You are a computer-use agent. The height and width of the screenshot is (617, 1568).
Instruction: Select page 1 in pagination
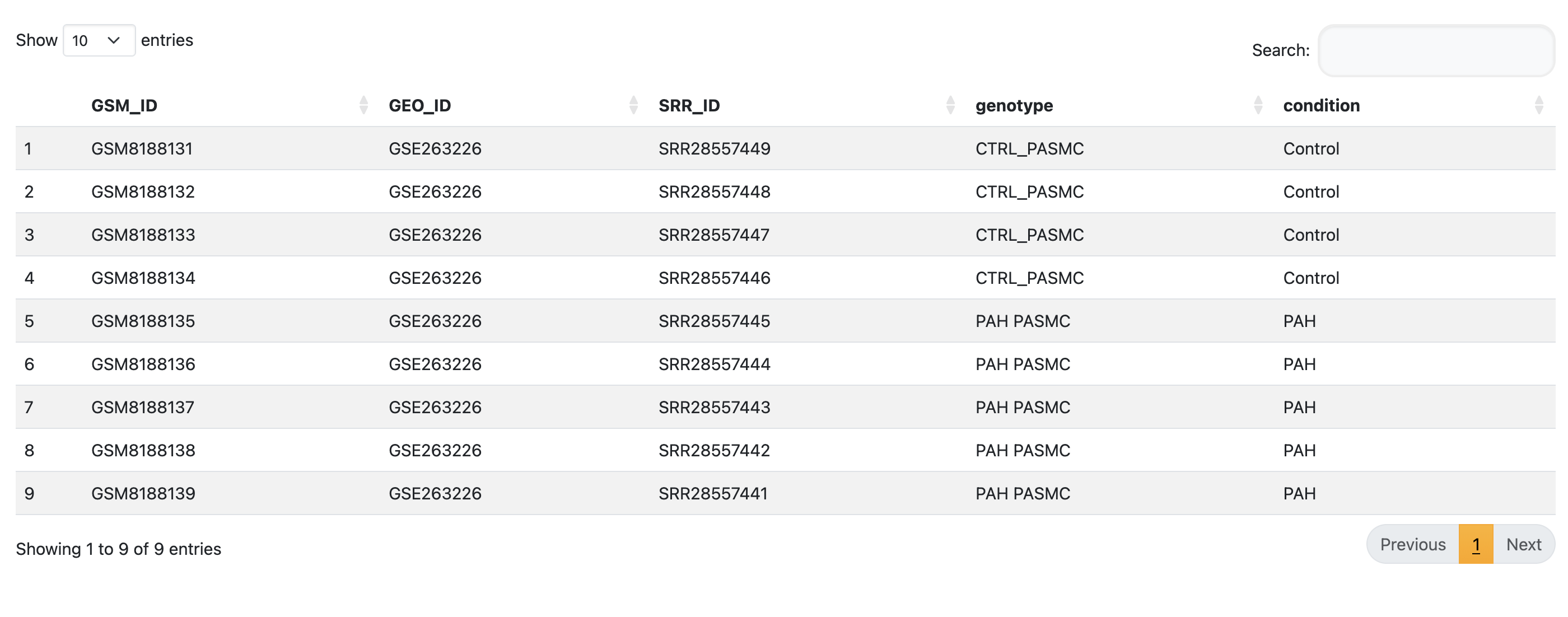coord(1476,544)
